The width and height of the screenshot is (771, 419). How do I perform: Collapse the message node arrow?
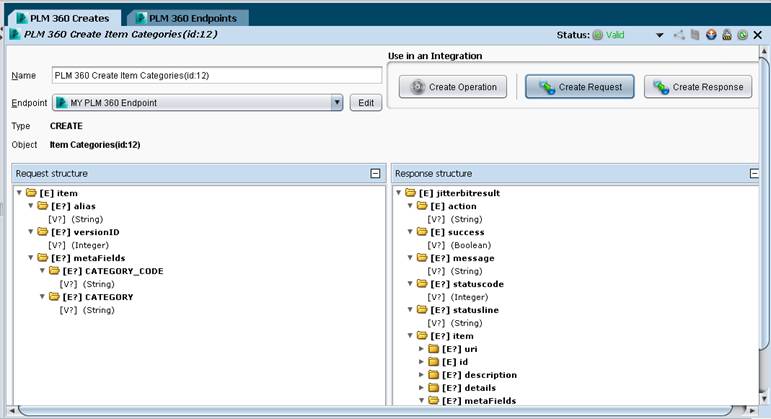coord(410,258)
